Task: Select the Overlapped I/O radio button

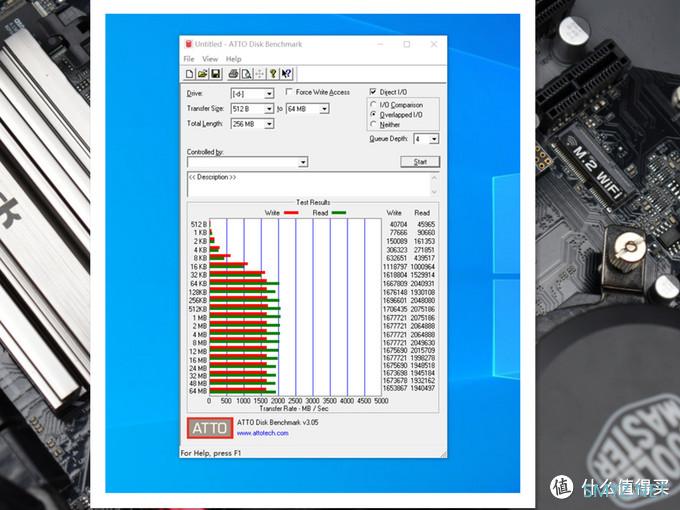Action: tap(373, 114)
